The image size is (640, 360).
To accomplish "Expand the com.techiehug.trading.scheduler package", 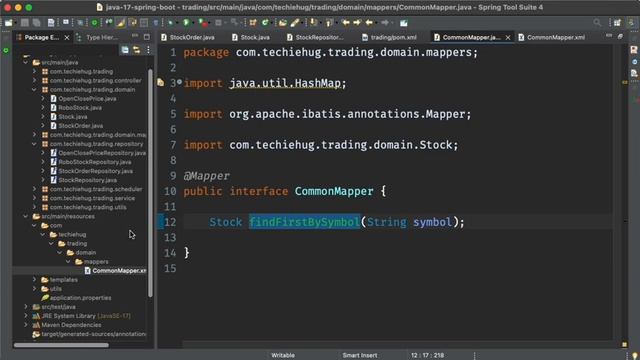I will click(x=34, y=189).
